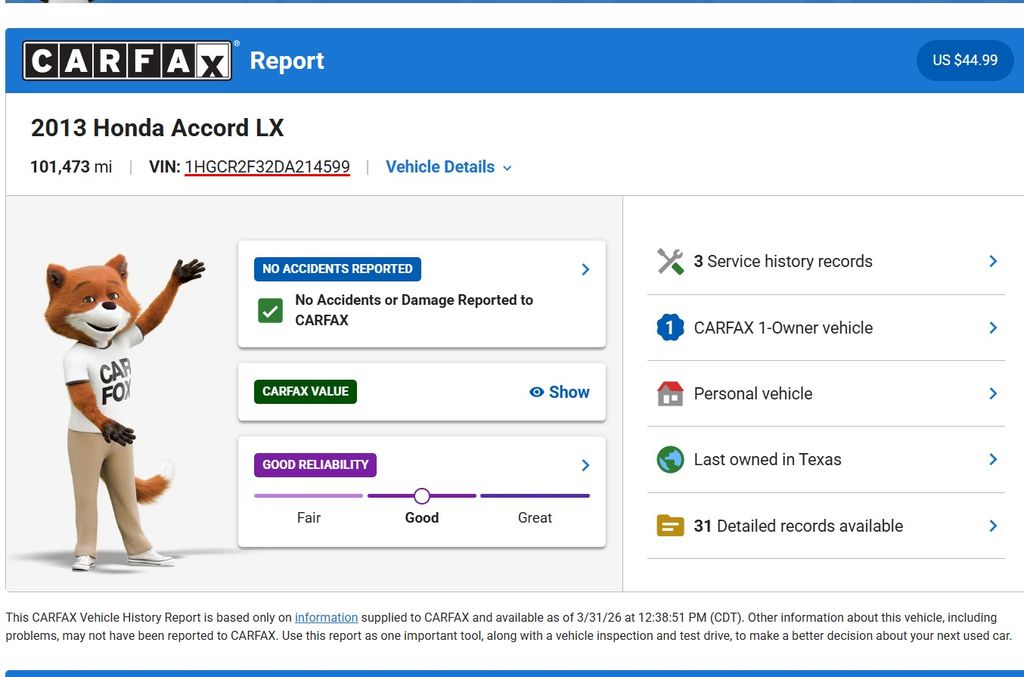
Task: Click the blue 1-Owner badge icon
Action: [x=669, y=327]
